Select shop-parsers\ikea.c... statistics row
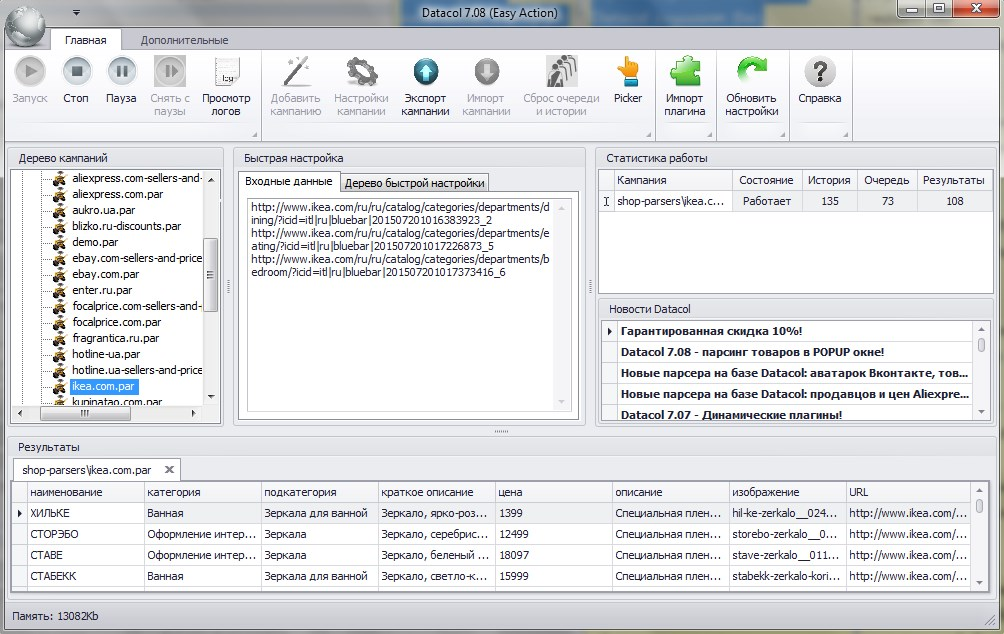1004x634 pixels. coord(796,201)
